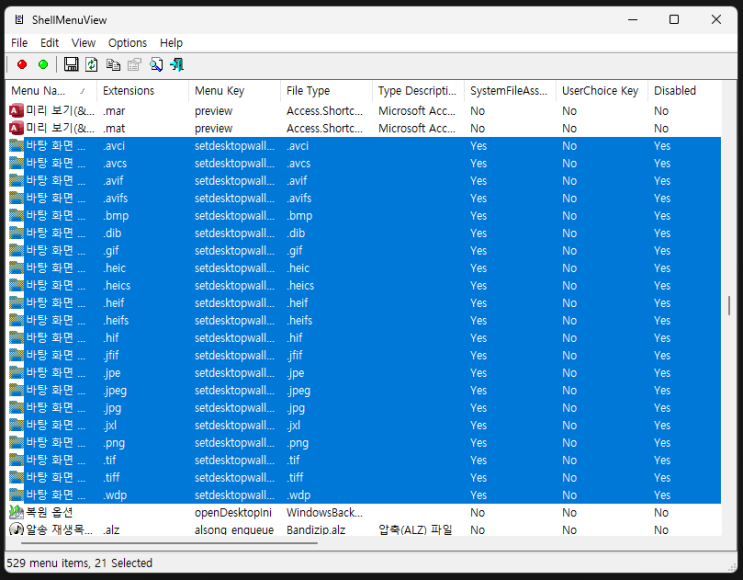Click the red Disable Selected Items icon
The width and height of the screenshot is (743, 580).
coord(22,64)
